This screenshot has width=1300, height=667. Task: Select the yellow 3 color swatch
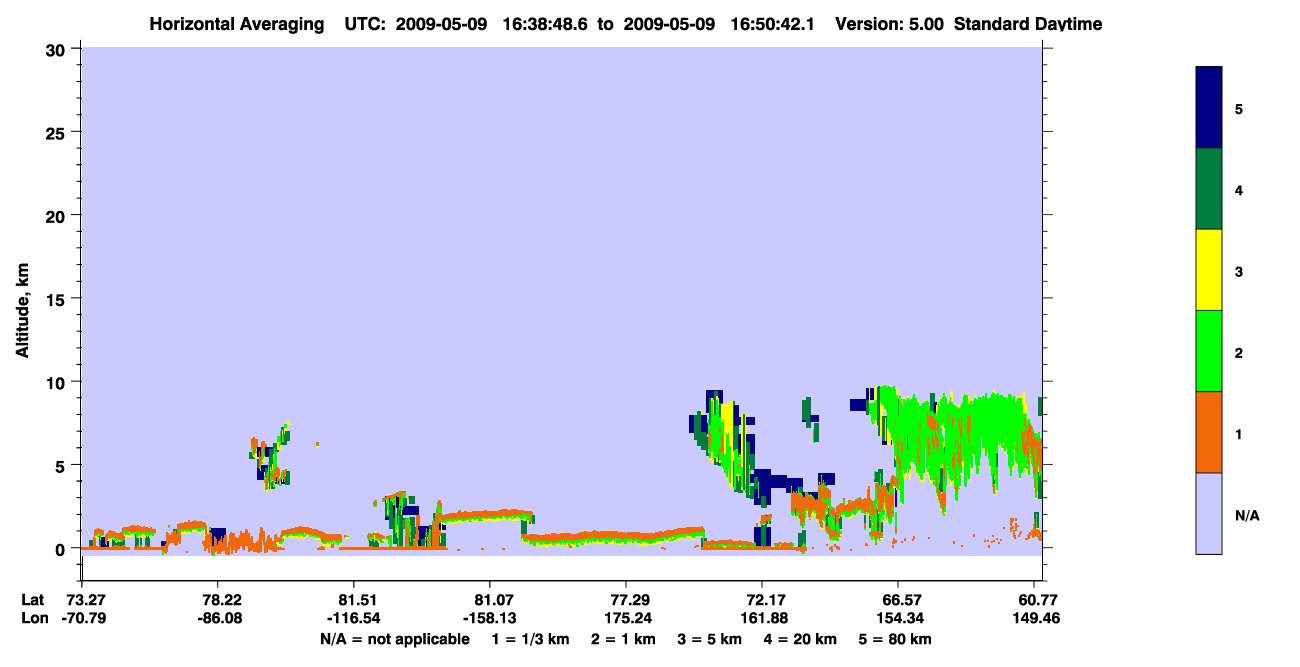1209,270
